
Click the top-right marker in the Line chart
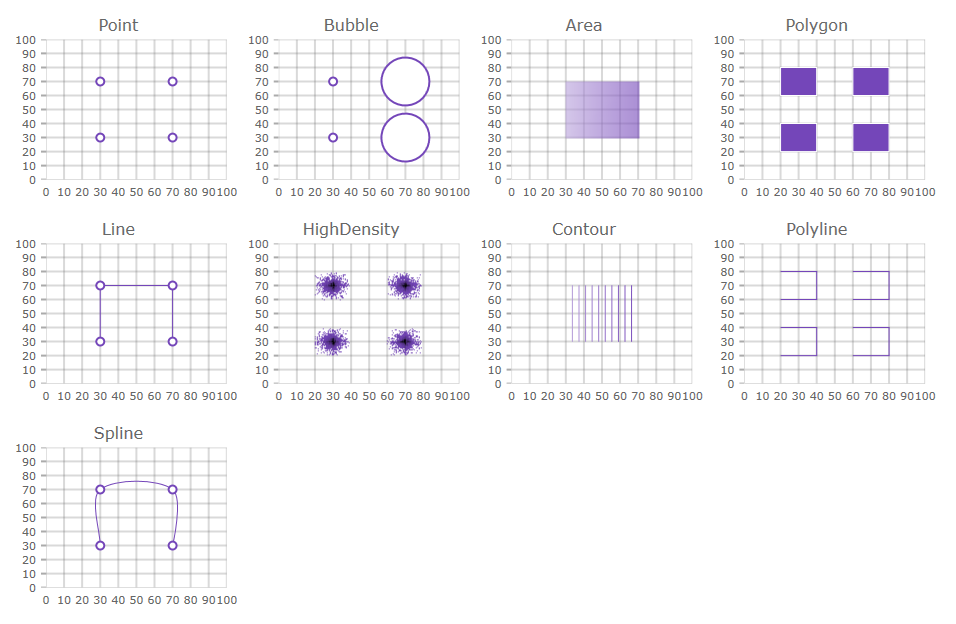tap(172, 286)
